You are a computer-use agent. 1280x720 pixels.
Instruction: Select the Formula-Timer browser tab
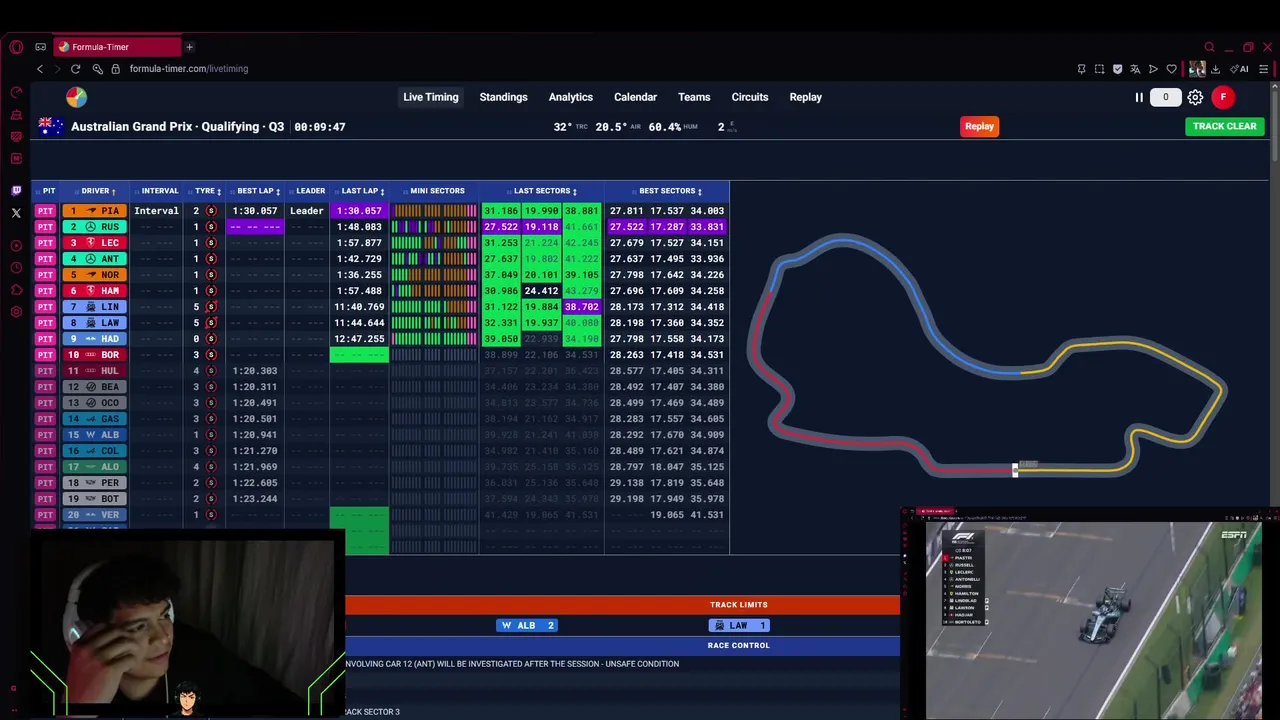117,47
